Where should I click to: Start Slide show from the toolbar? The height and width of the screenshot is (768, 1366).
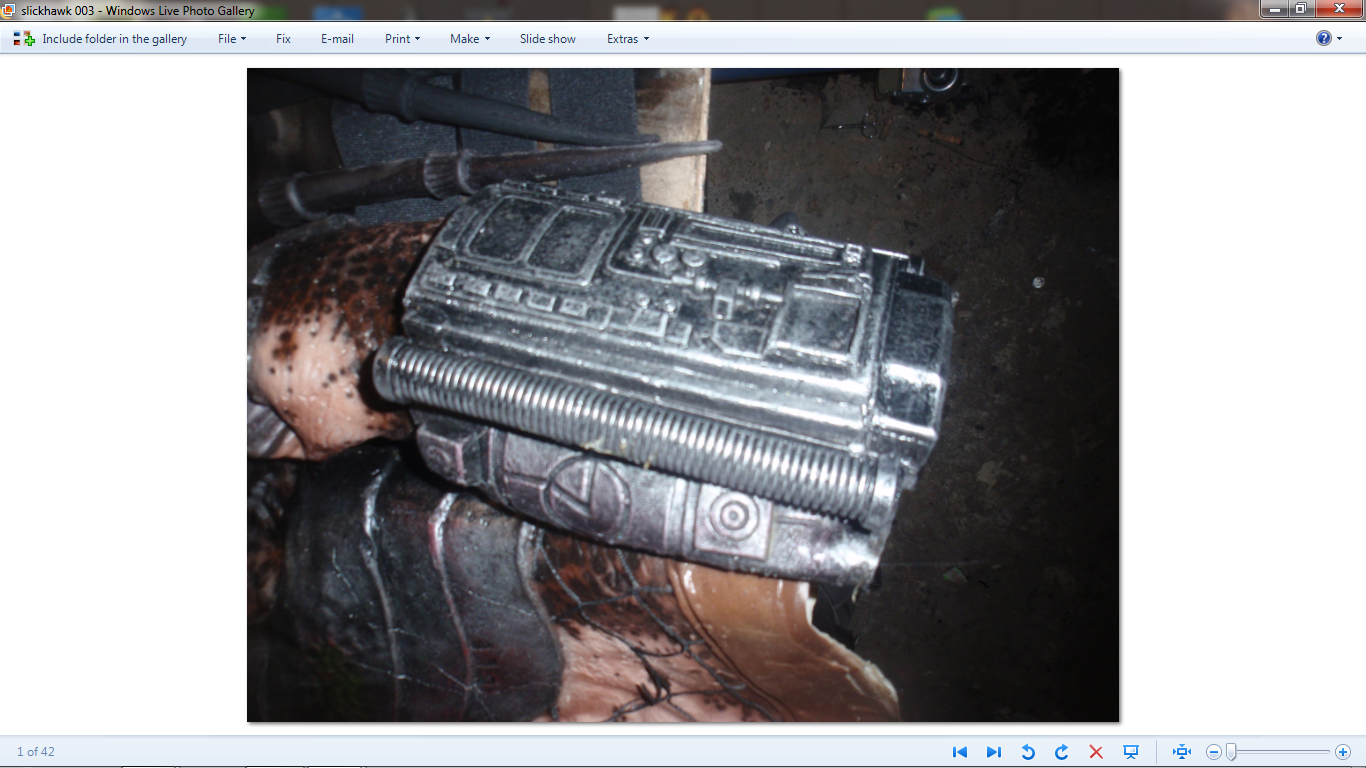pos(547,39)
